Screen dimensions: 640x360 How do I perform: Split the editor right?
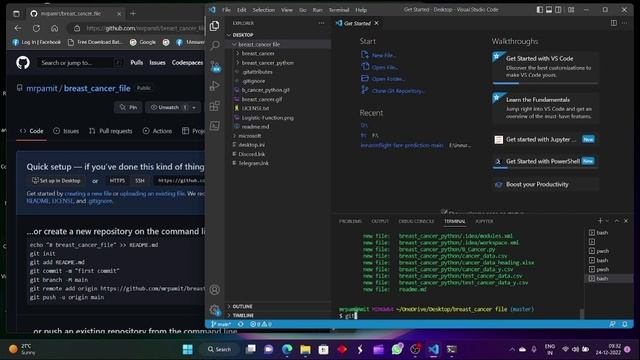tap(613, 23)
